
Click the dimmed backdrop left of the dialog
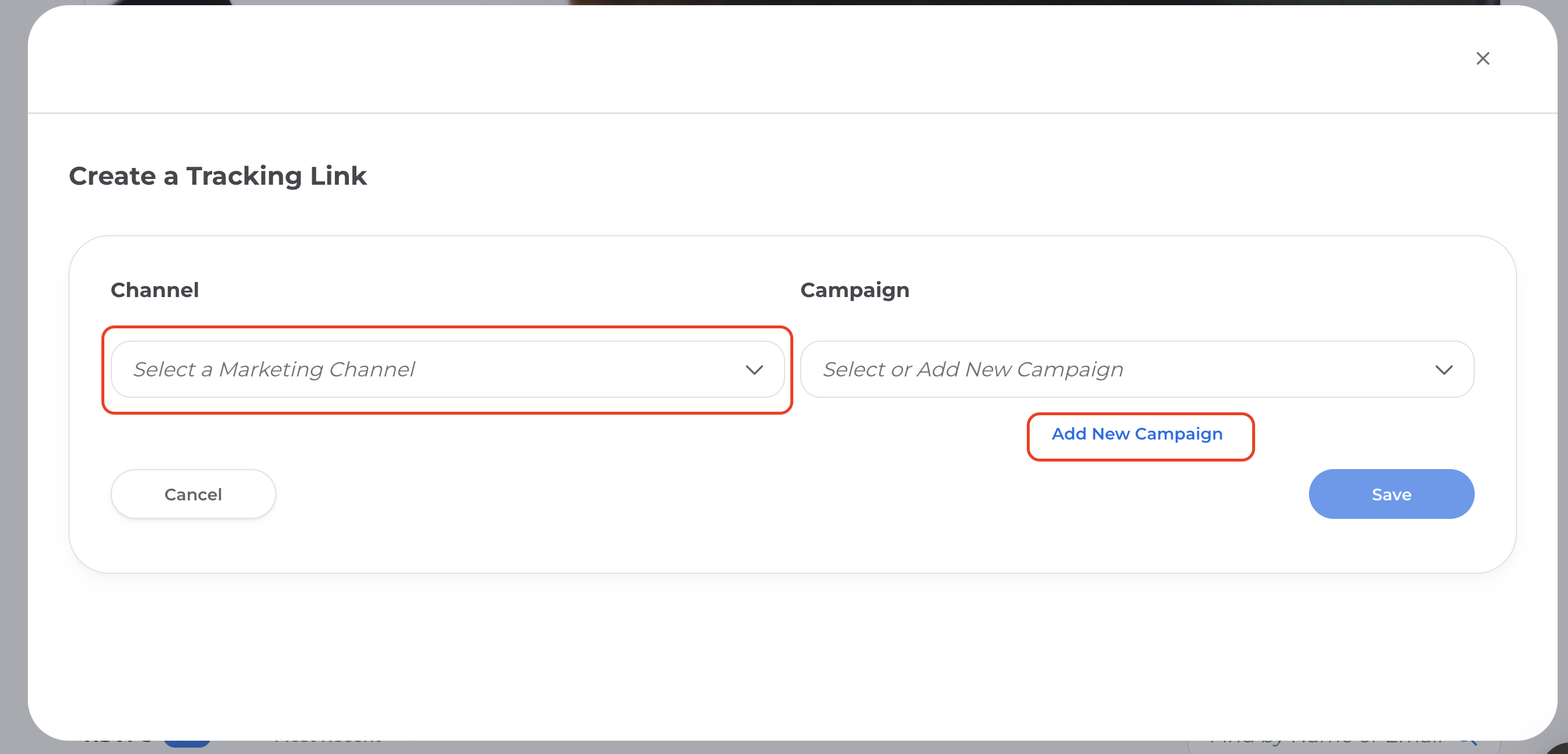(x=12, y=378)
